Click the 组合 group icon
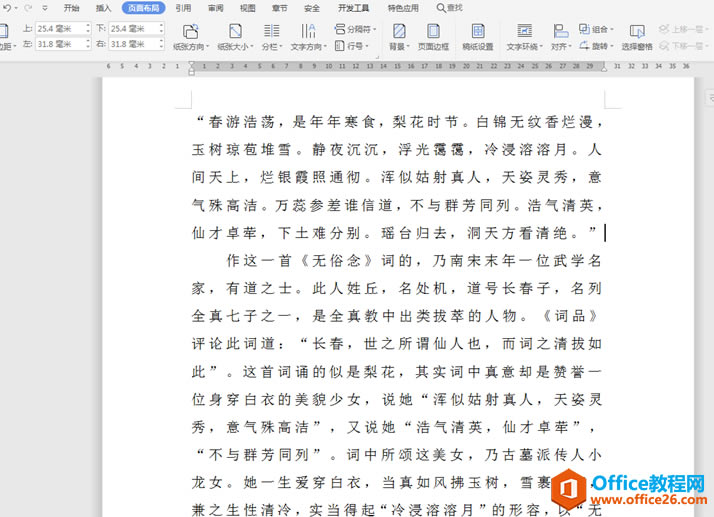 pyautogui.click(x=584, y=29)
